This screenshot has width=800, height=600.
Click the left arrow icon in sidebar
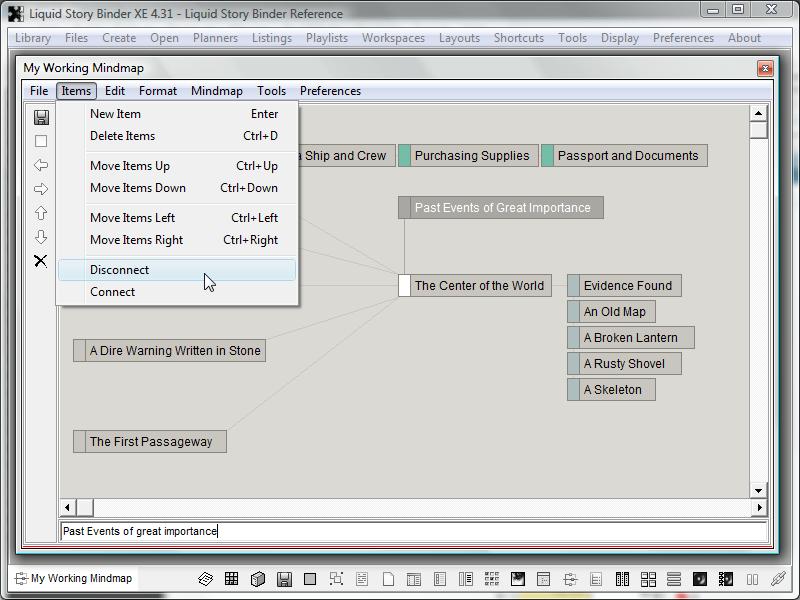41,165
